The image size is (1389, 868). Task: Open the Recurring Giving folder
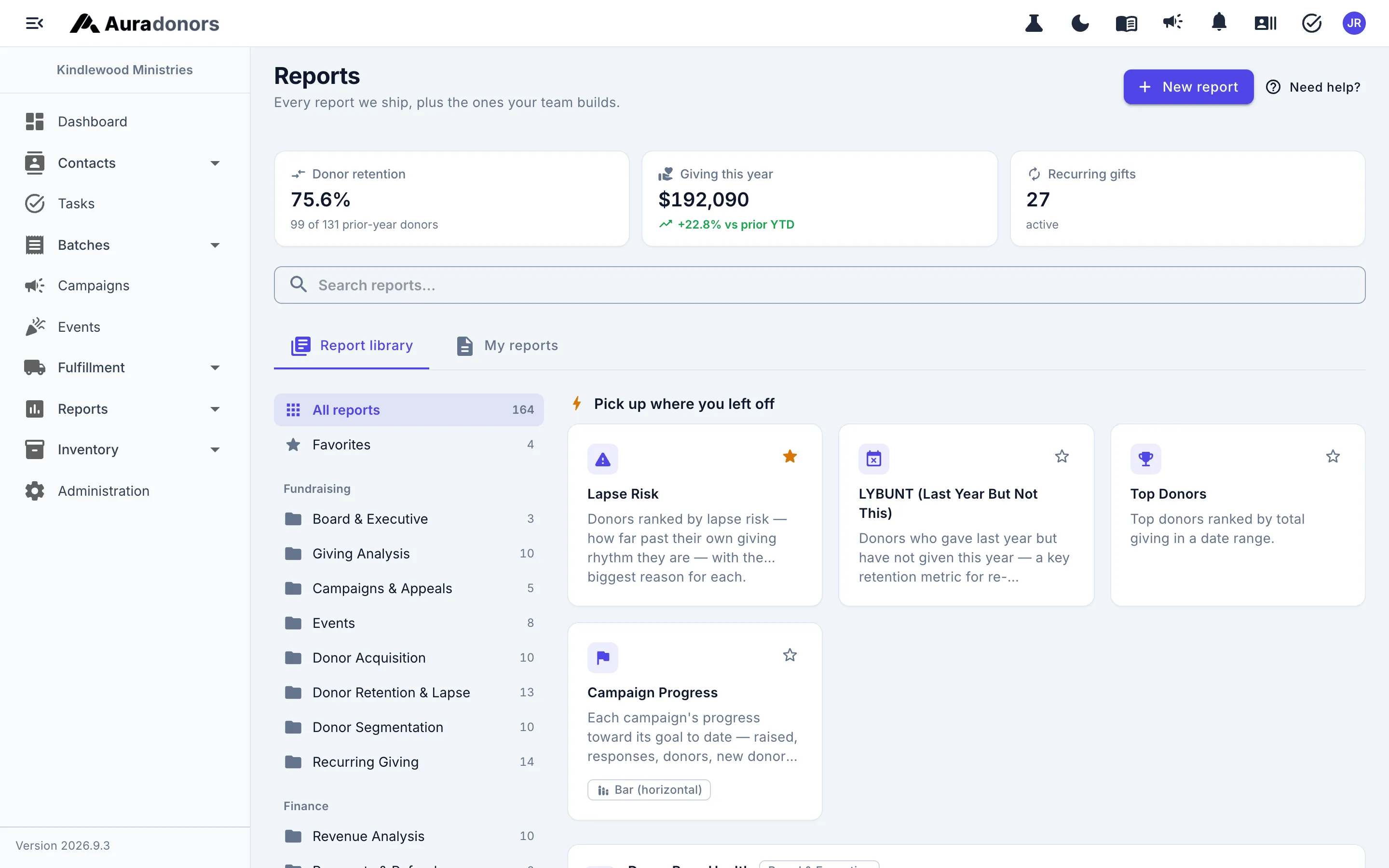pos(409,762)
